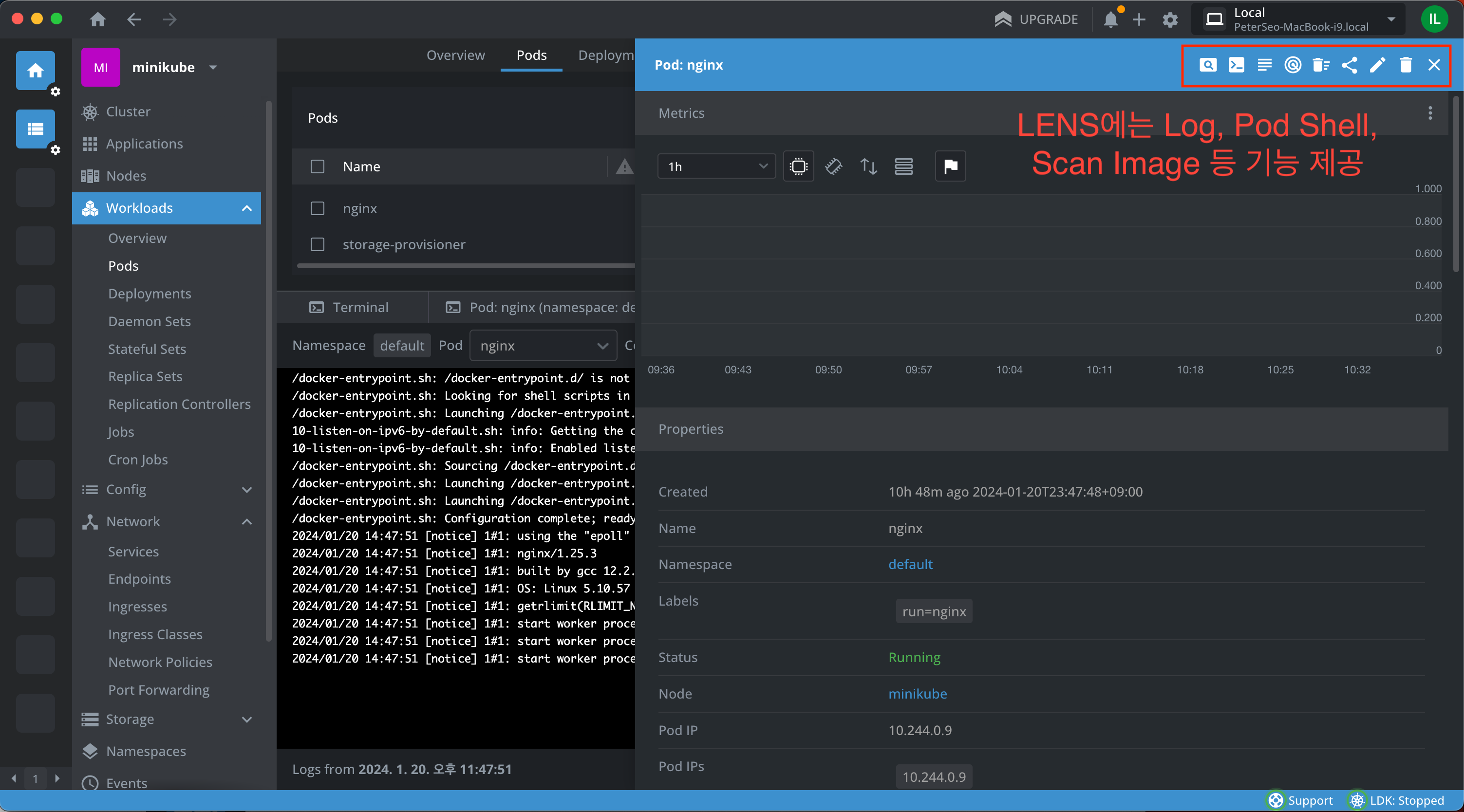Image resolution: width=1464 pixels, height=812 pixels.
Task: Select the CPU chip metrics icon
Action: coord(799,166)
